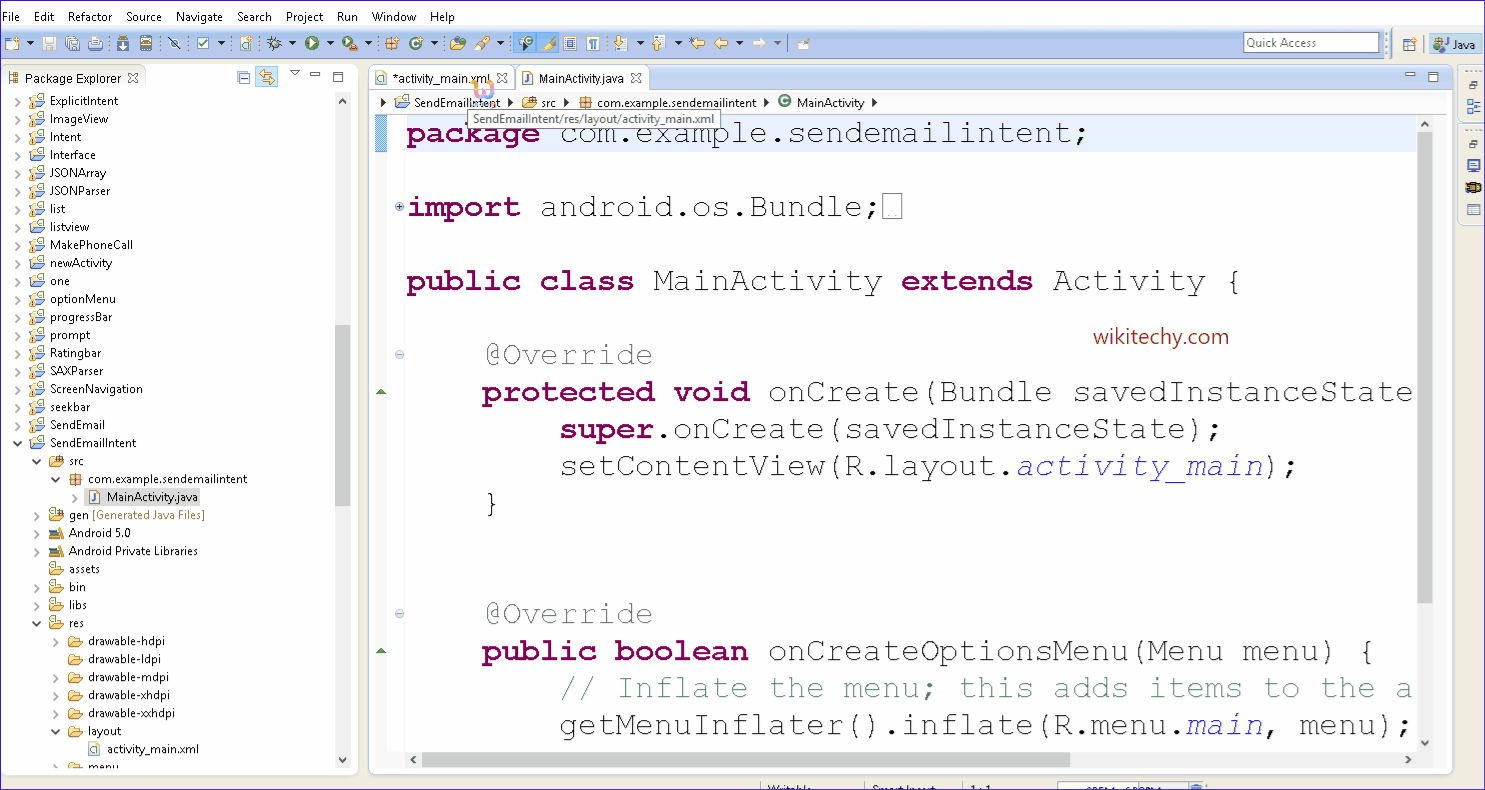Collapse the SendEmailIntent project node

[x=18, y=443]
